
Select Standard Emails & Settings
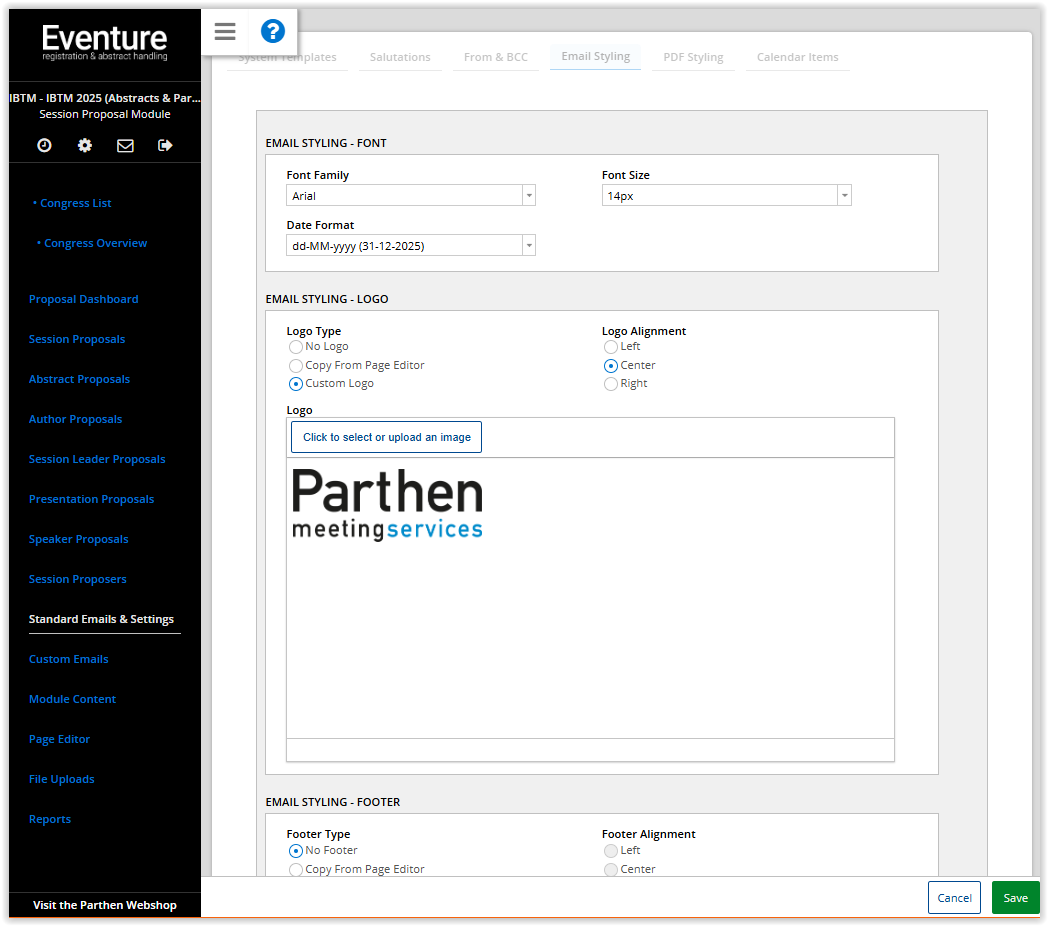tap(102, 620)
